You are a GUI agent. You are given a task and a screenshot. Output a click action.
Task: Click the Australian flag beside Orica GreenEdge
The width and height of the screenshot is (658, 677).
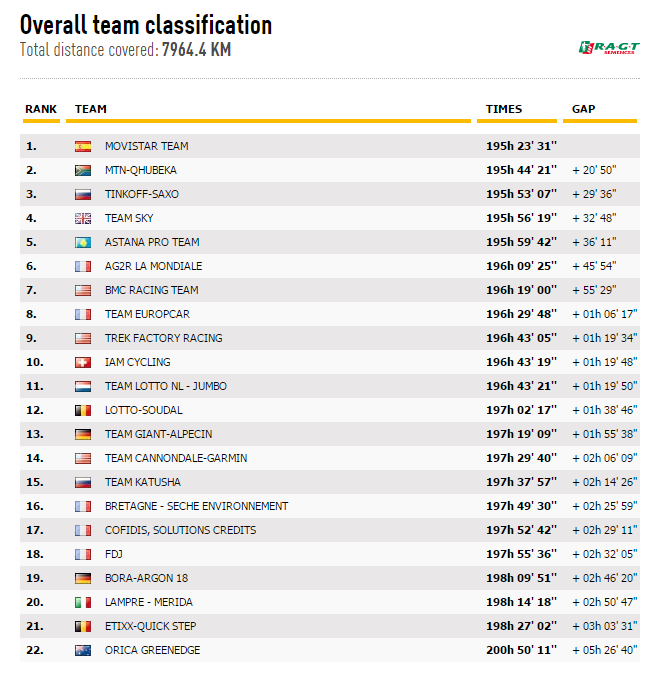tap(83, 650)
